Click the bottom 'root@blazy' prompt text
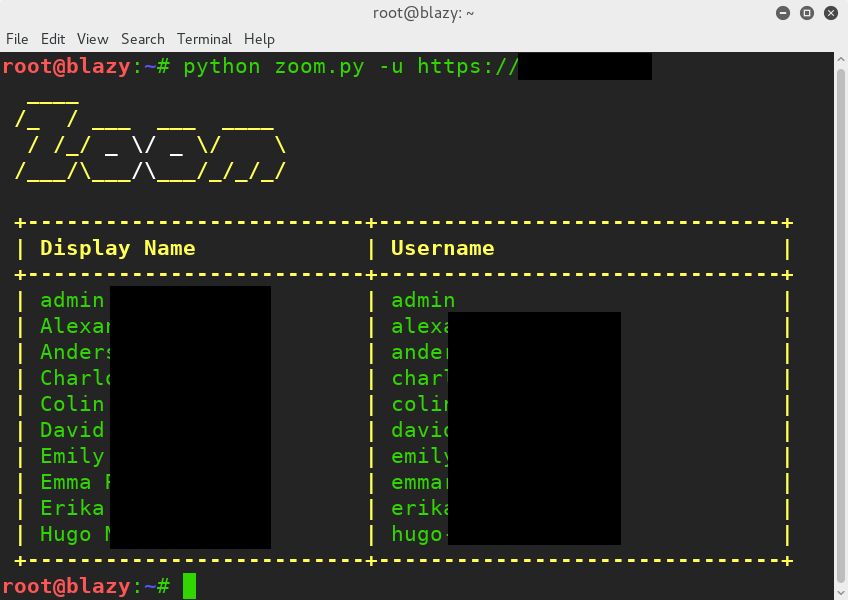The width and height of the screenshot is (848, 600). (66, 586)
